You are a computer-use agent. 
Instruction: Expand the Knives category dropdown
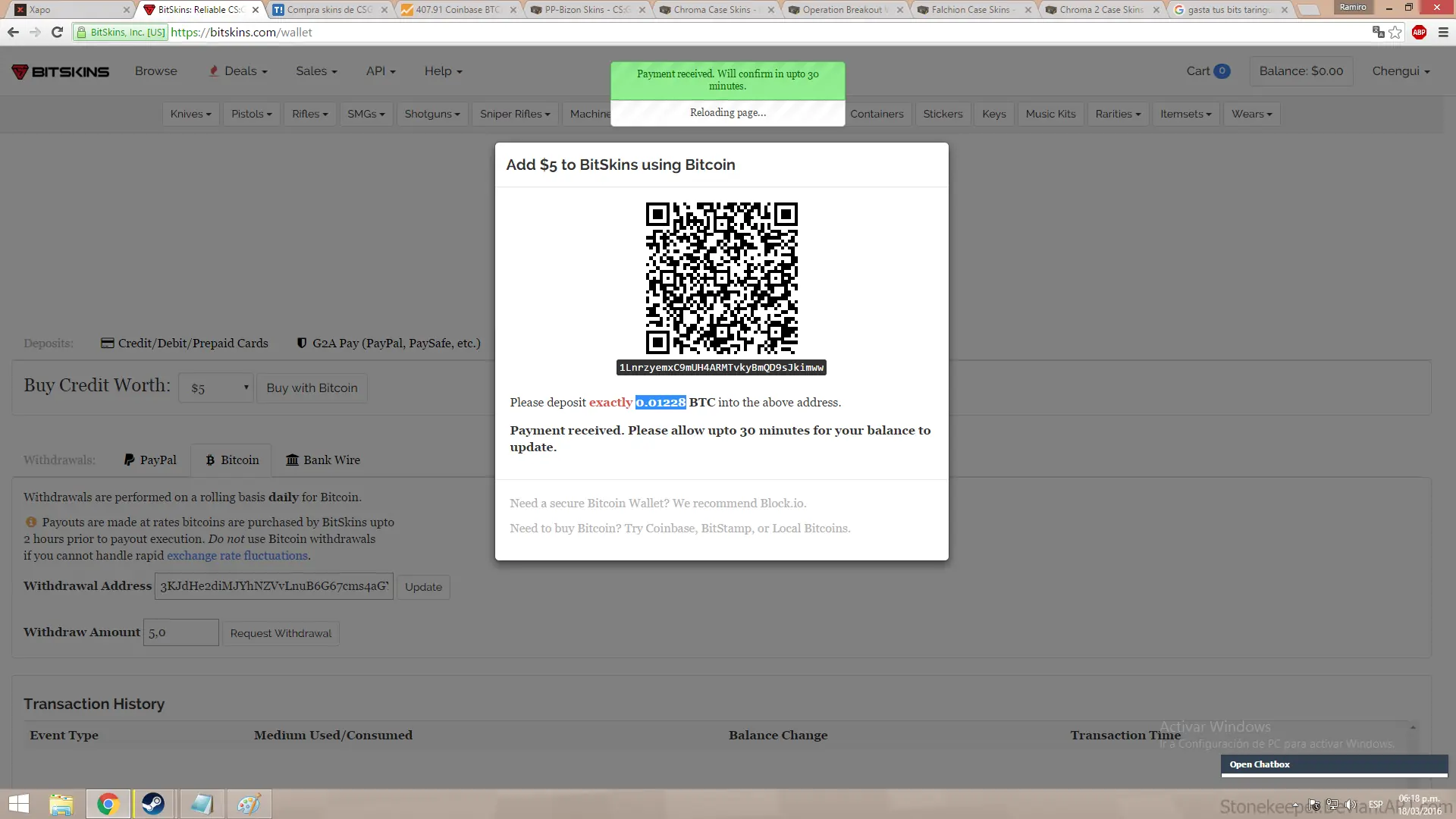point(191,114)
